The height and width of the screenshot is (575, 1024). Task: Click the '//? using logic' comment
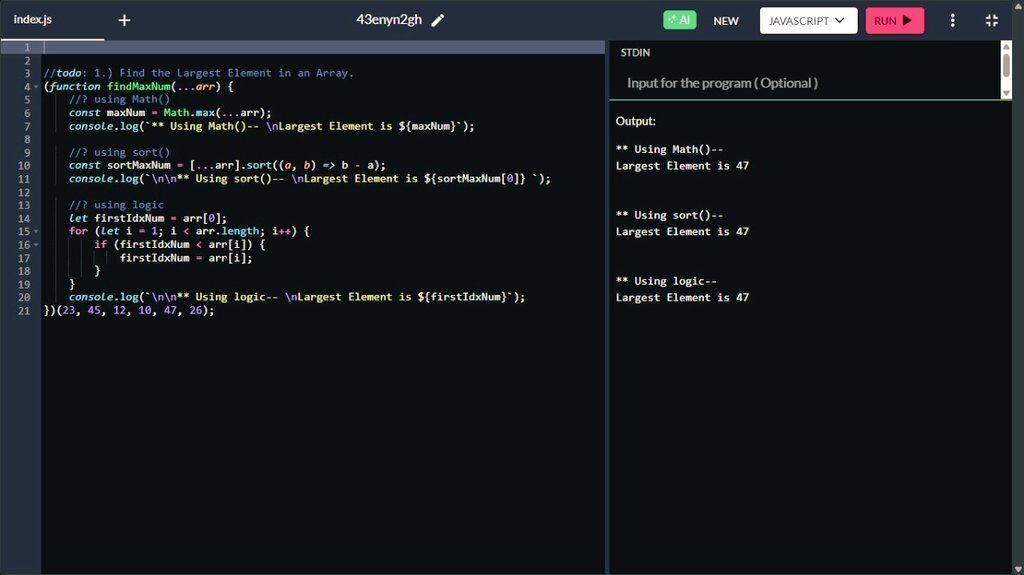click(x=116, y=205)
